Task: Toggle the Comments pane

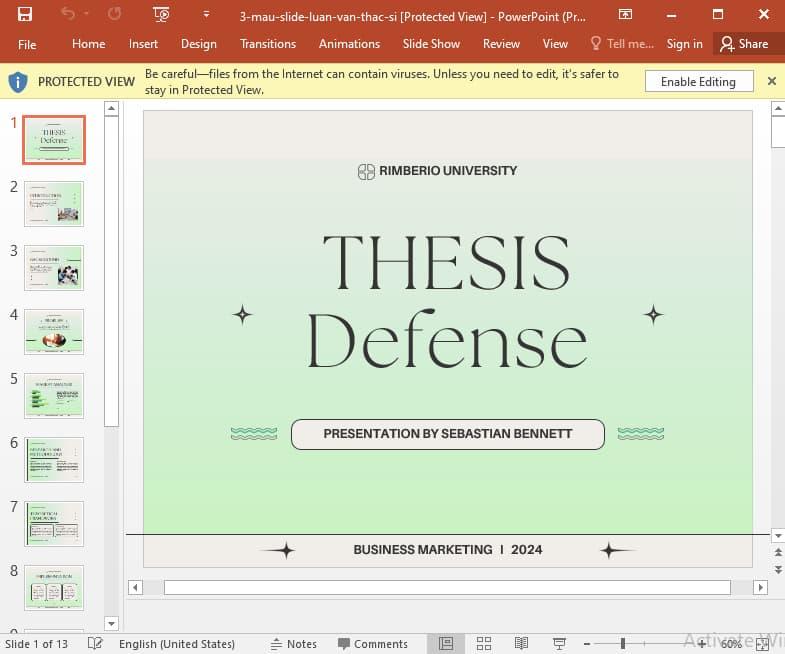Action: (x=372, y=644)
